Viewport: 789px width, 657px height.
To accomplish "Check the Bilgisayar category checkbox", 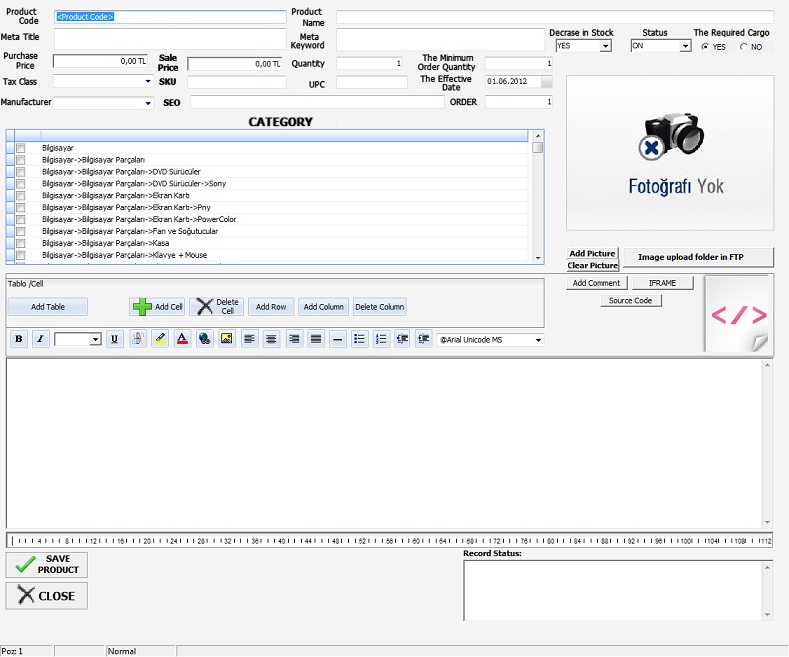I will [20, 148].
